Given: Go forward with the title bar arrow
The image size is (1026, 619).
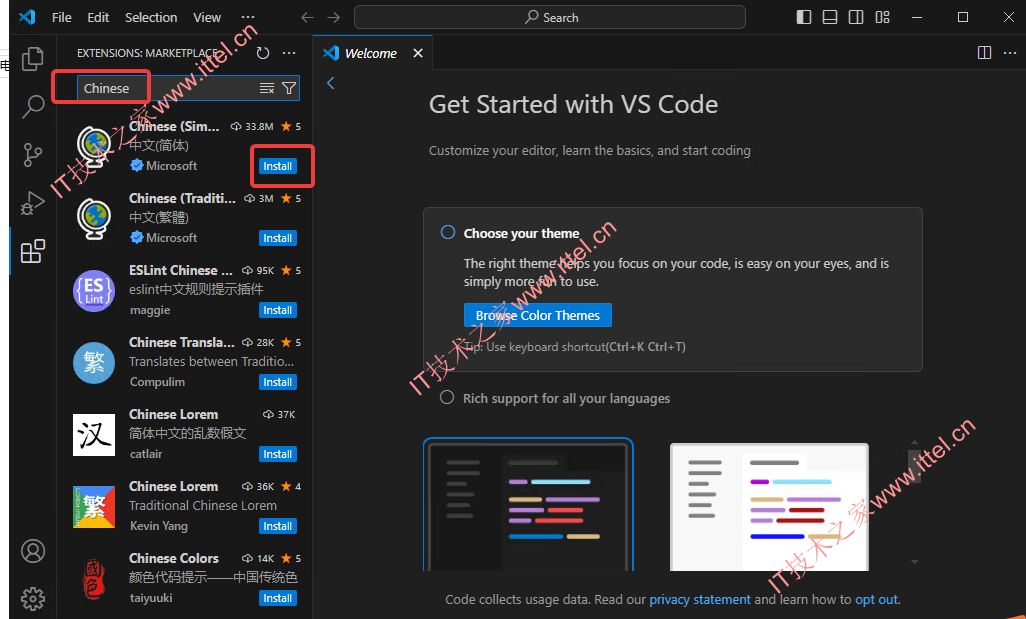Looking at the screenshot, I should (334, 18).
